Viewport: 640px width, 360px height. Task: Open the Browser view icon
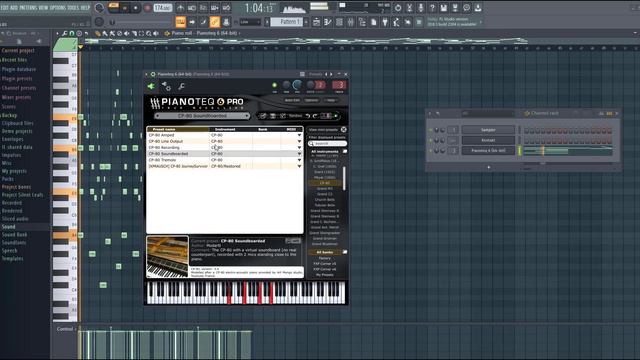(x=362, y=22)
